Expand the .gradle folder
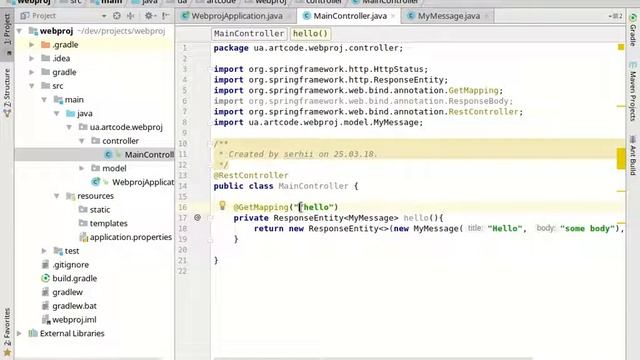This screenshot has height=360, width=640. pyautogui.click(x=31, y=44)
